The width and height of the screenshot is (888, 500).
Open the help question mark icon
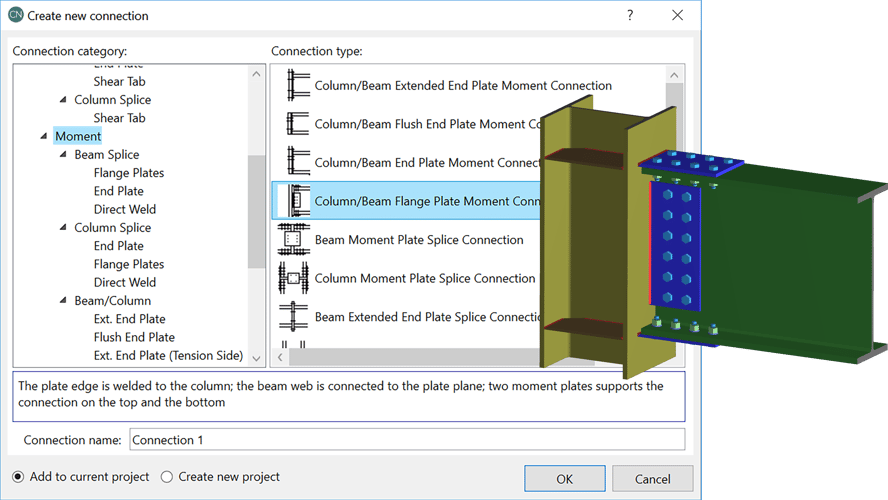point(630,16)
